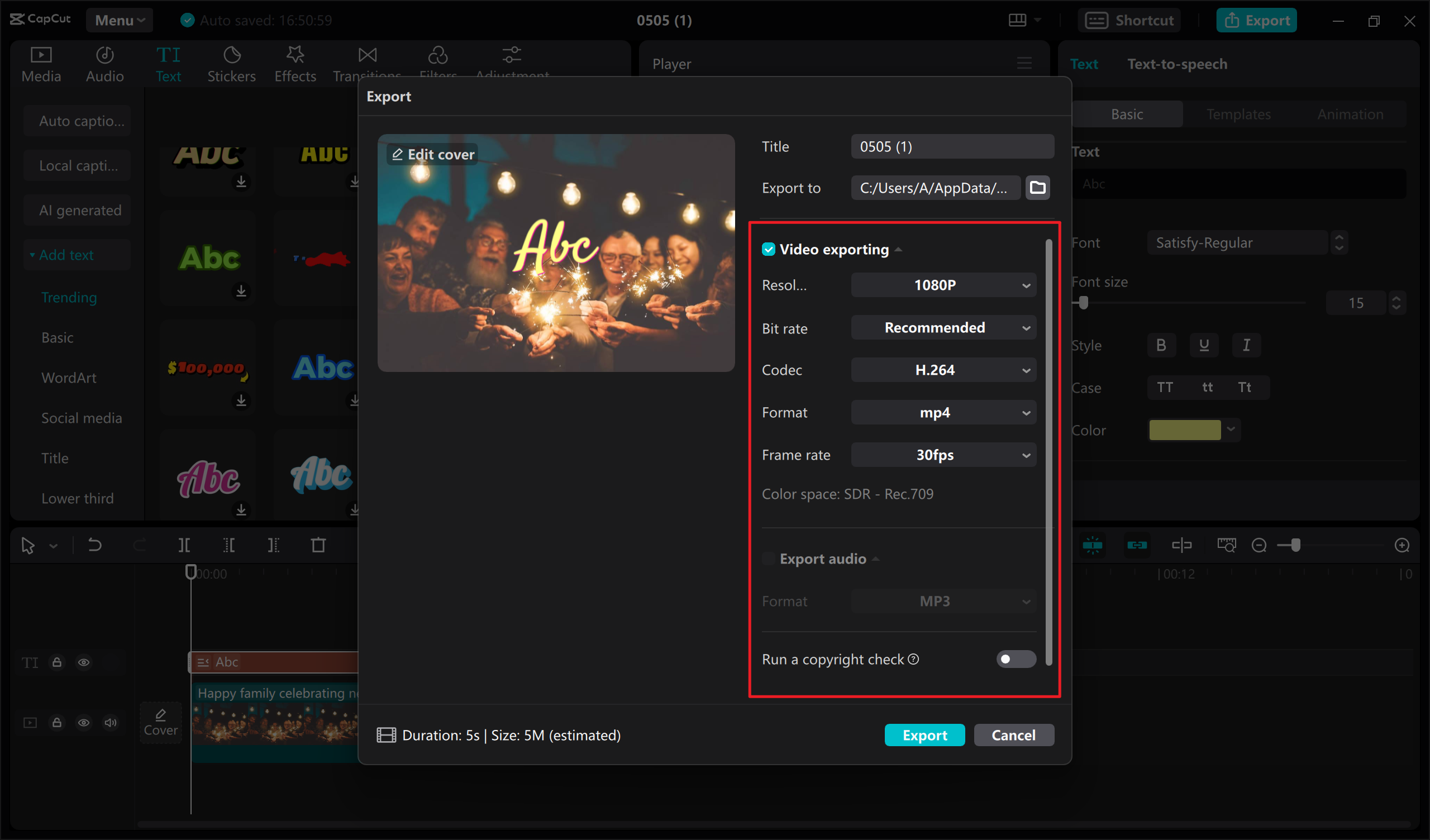Select Social media text category
The image size is (1430, 840).
tap(81, 418)
